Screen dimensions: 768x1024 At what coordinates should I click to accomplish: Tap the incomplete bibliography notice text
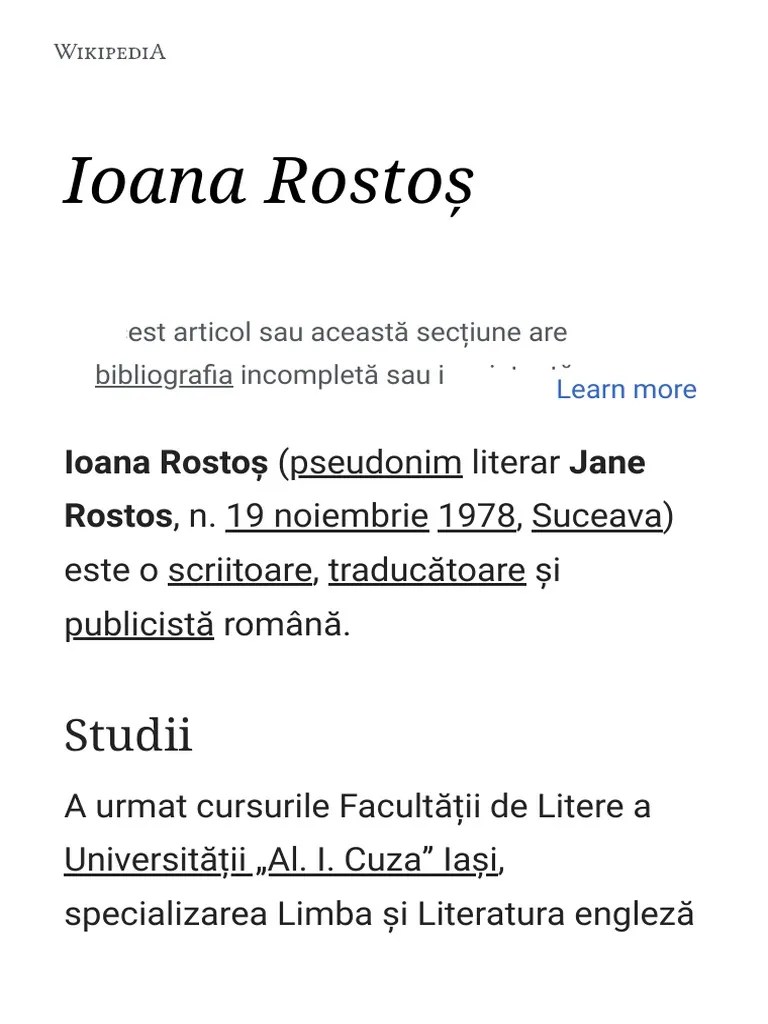click(x=348, y=332)
